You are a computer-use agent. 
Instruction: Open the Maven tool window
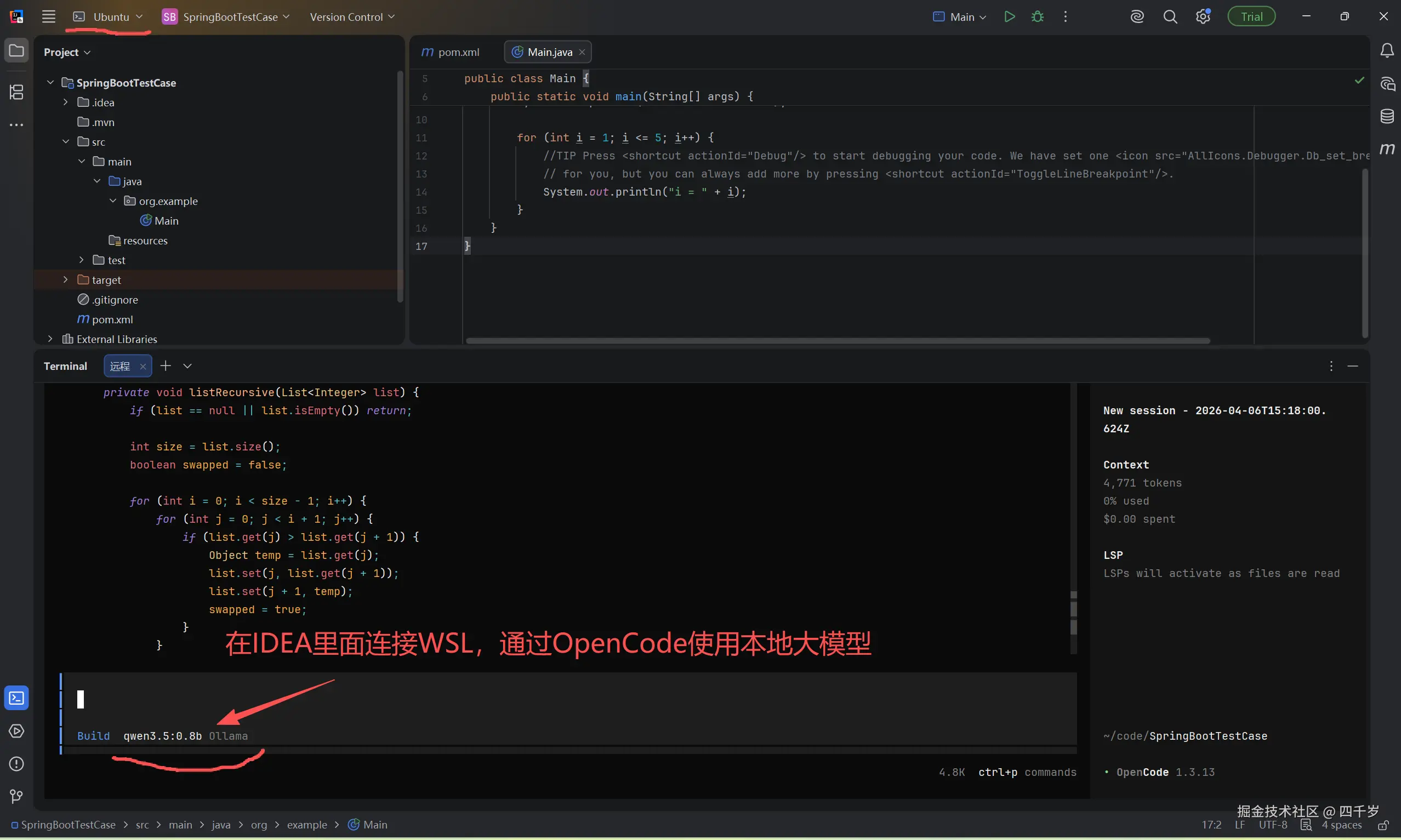click(x=1387, y=149)
